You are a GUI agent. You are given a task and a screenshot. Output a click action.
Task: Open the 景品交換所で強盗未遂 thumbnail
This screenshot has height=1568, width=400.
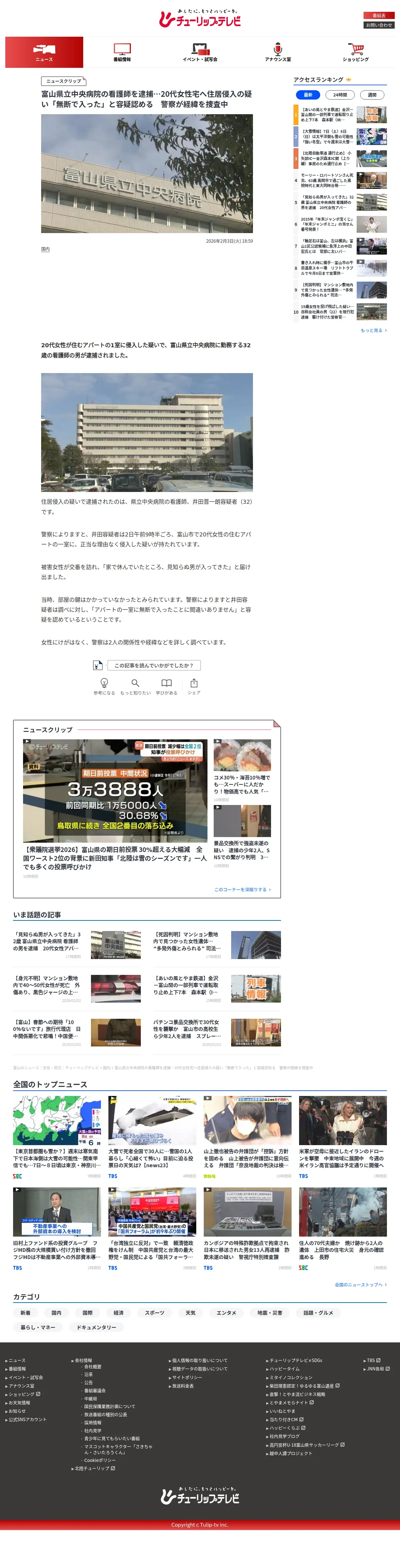pos(242,821)
